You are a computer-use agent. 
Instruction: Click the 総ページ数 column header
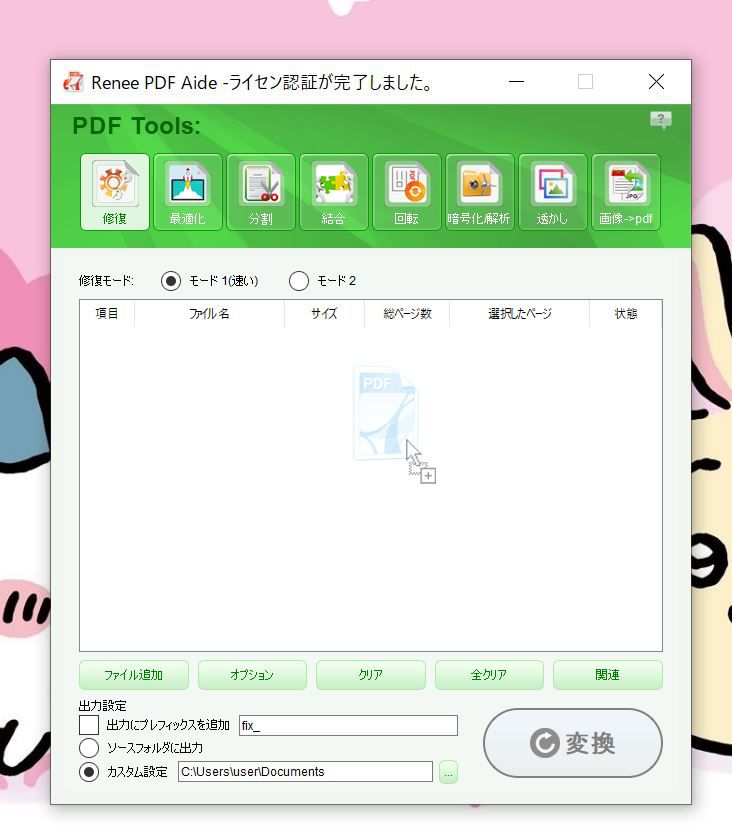pos(407,314)
